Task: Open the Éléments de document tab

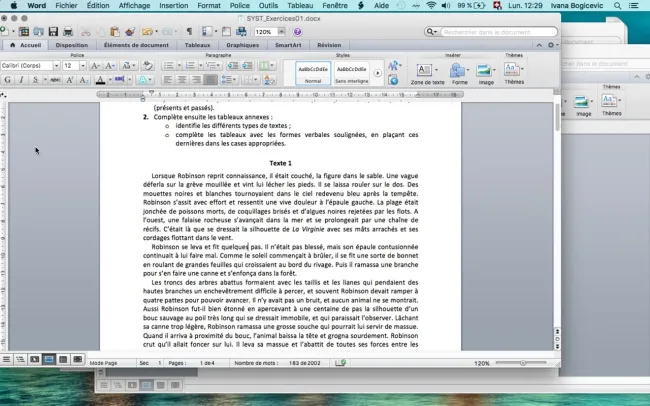Action: click(136, 45)
